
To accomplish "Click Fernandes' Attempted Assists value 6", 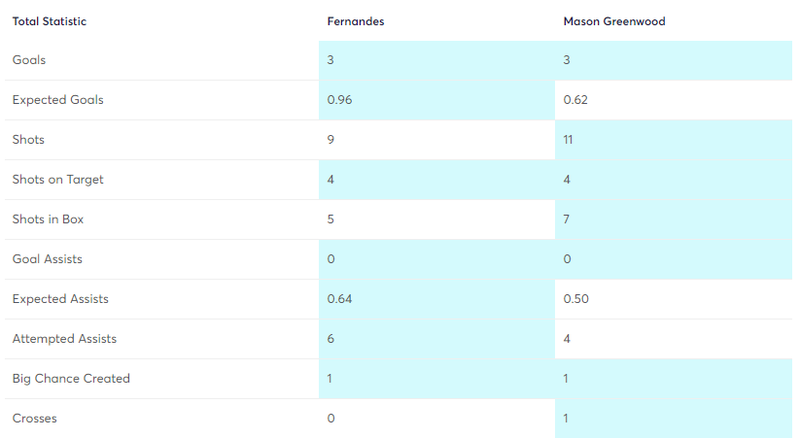I will (x=331, y=339).
